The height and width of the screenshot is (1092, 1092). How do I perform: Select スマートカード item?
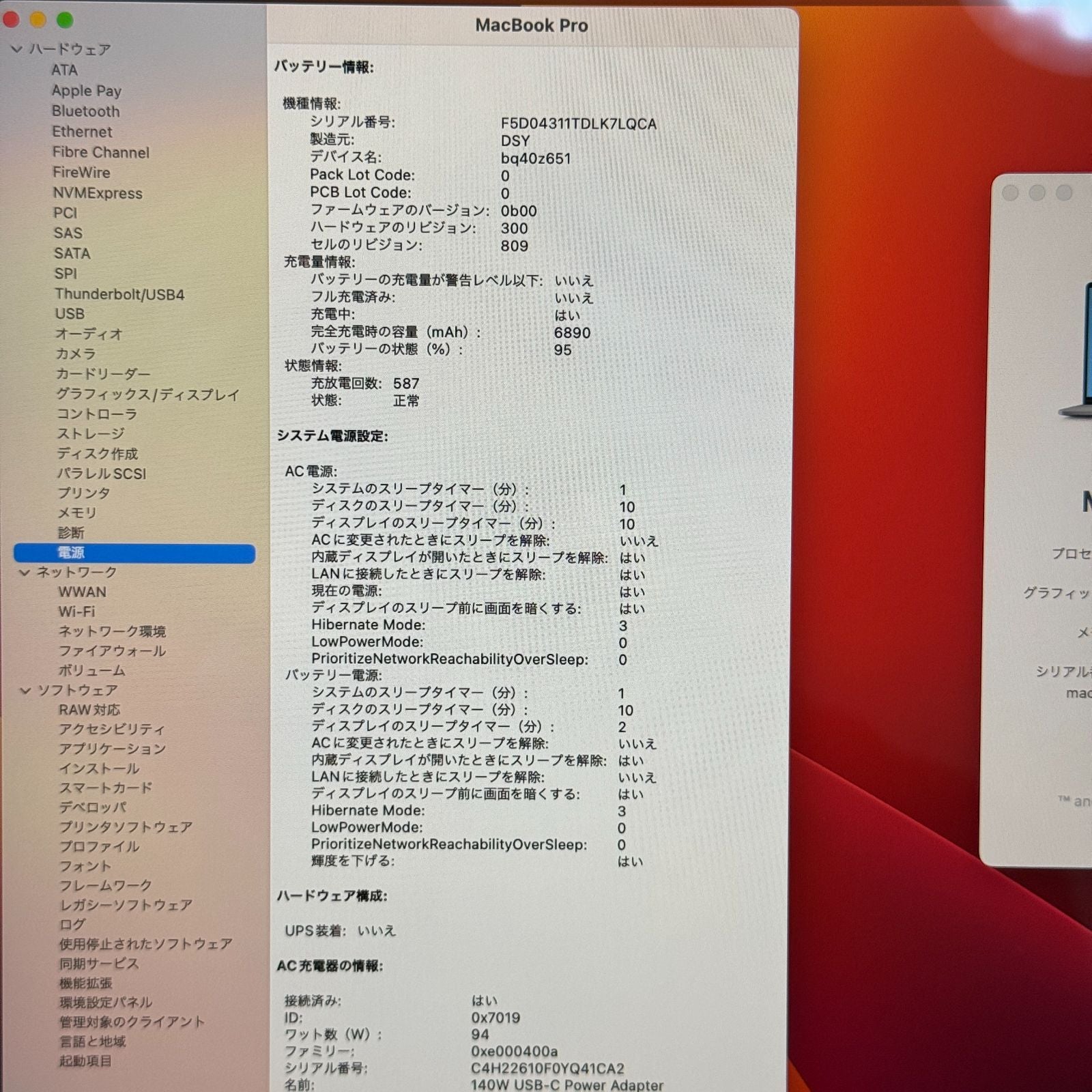click(106, 788)
